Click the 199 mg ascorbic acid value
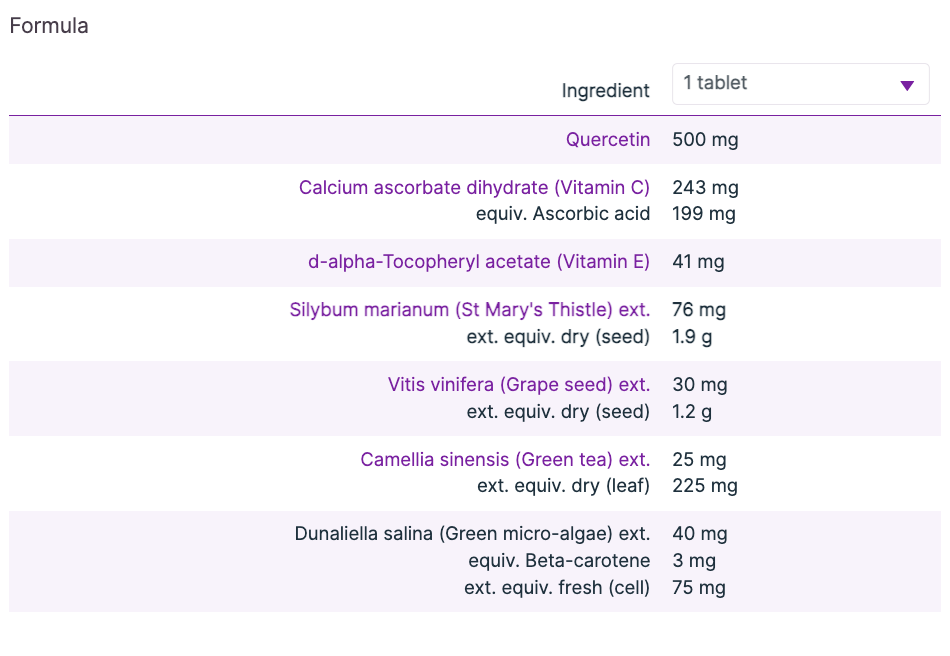This screenshot has width=950, height=656. pos(704,214)
